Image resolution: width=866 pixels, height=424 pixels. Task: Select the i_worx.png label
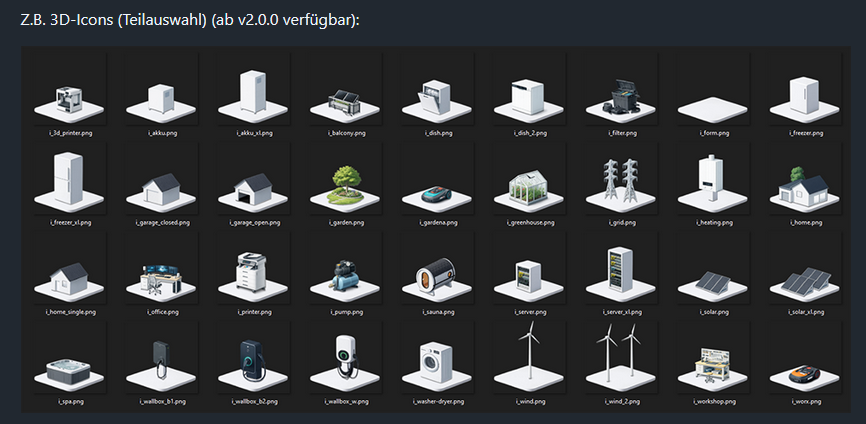point(806,402)
